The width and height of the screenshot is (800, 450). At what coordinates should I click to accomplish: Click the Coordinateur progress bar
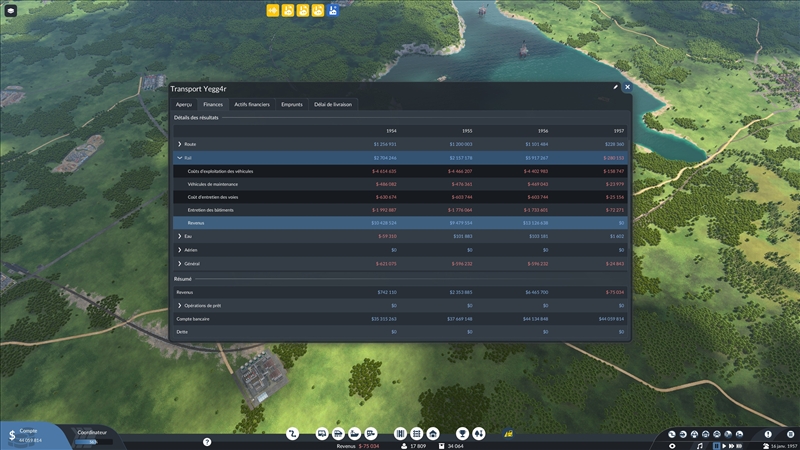pos(93,442)
